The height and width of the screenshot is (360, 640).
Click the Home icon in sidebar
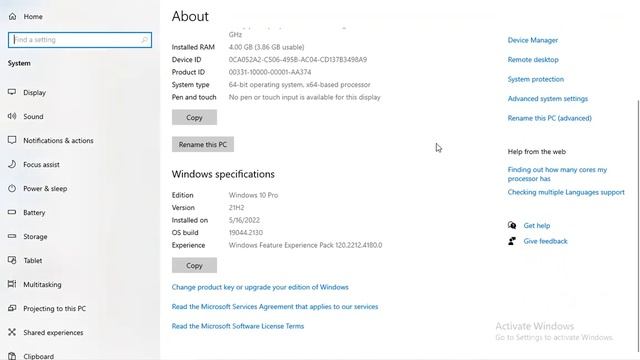point(12,16)
